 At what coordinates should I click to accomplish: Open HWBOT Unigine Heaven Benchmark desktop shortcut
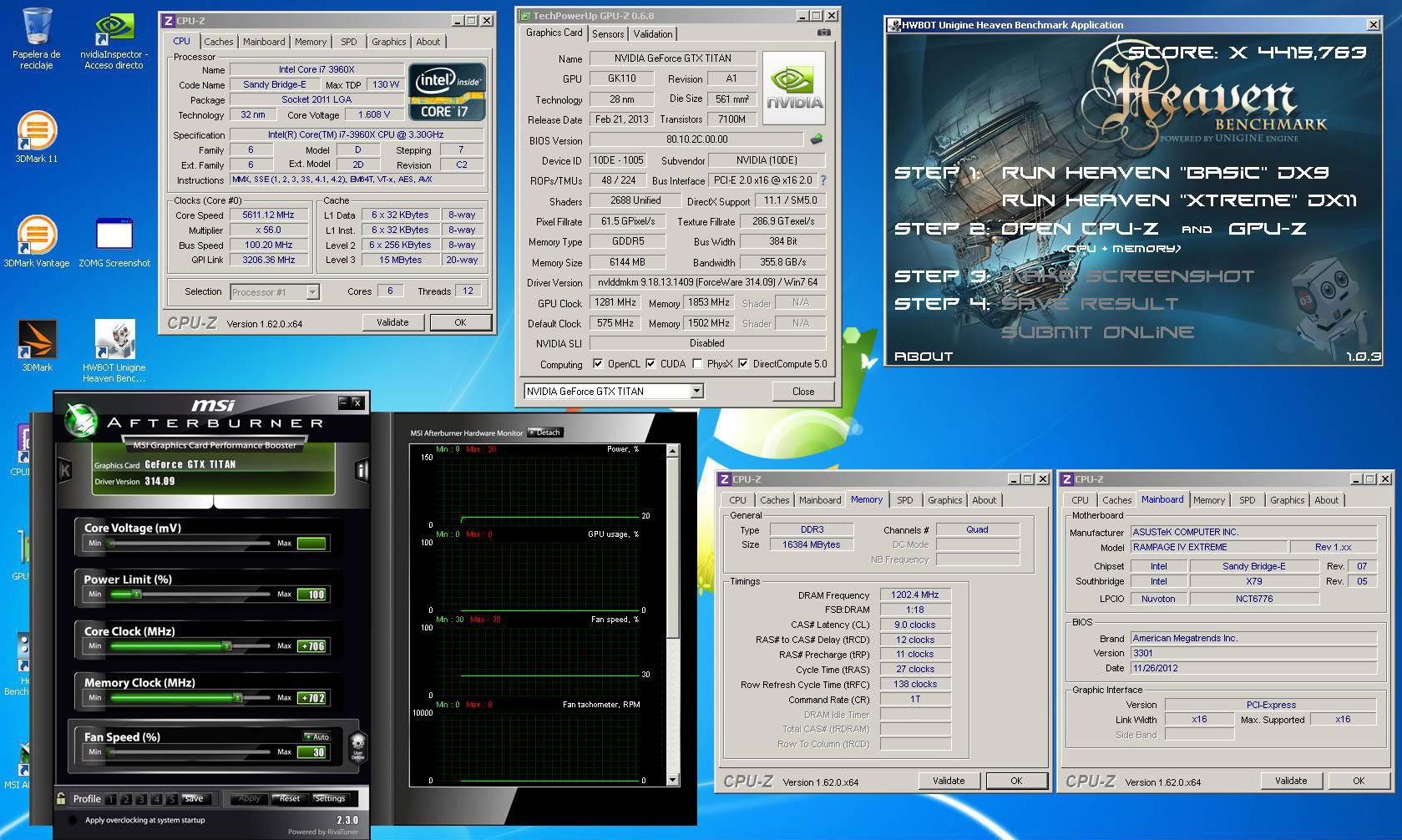pyautogui.click(x=114, y=351)
